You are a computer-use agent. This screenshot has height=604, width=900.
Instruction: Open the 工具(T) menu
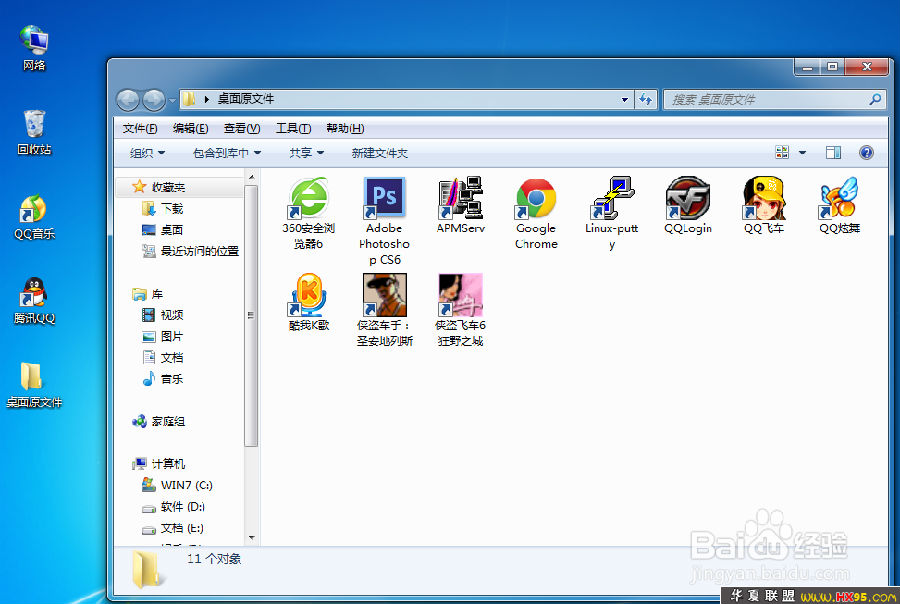pos(293,128)
